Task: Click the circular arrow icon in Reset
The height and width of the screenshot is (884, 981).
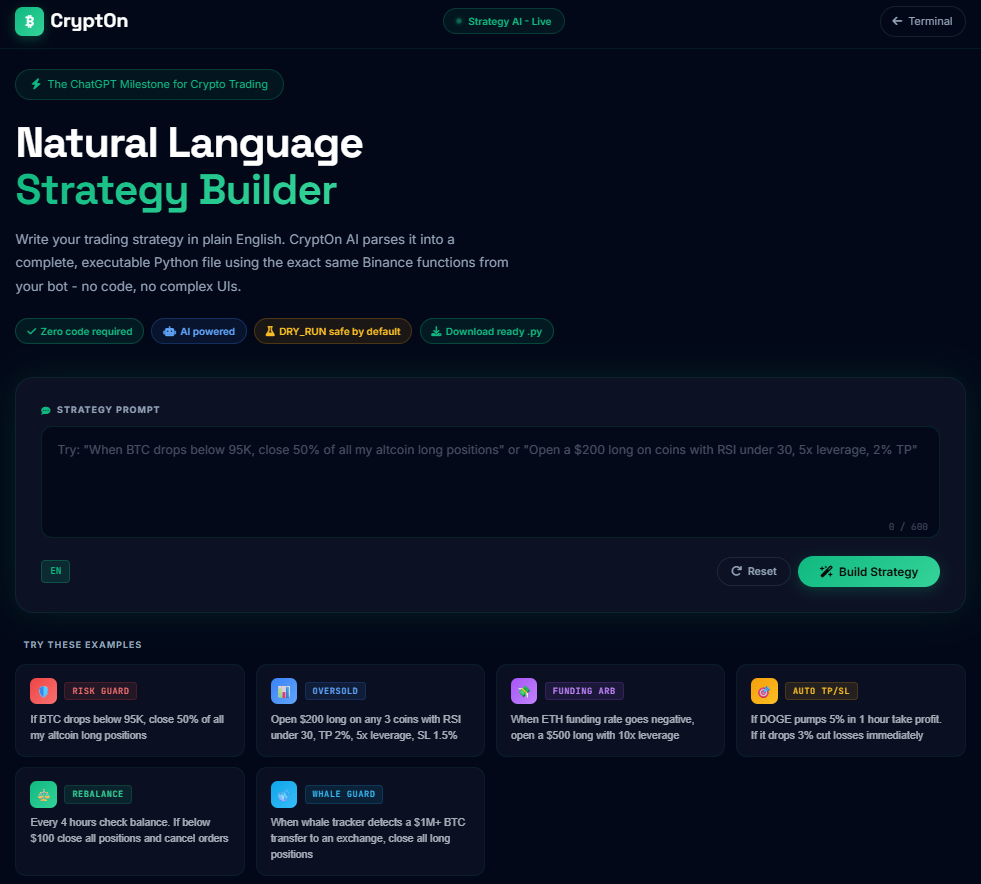Action: [x=736, y=571]
